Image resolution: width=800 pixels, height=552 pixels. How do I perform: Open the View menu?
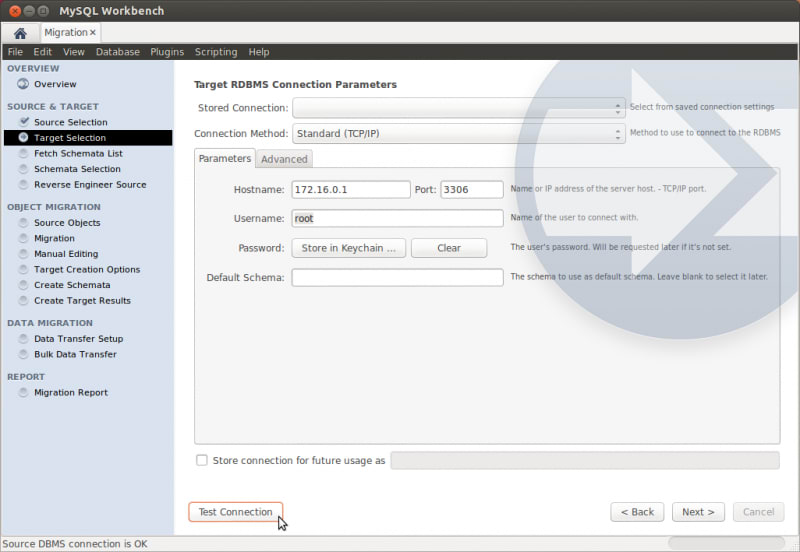(x=73, y=52)
